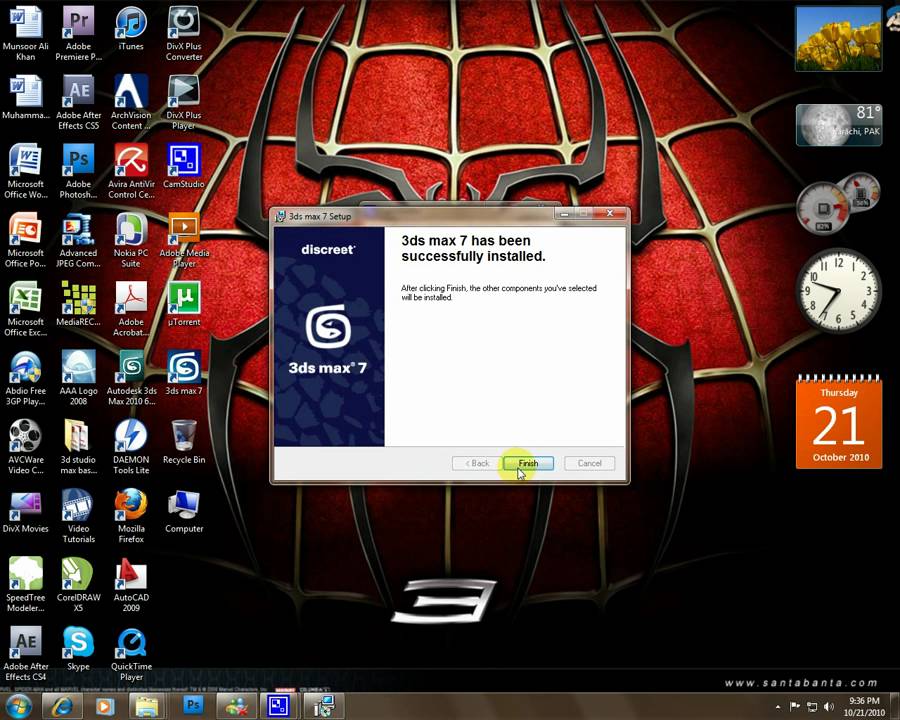900x720 pixels.
Task: Select the Adobe Media Player icon
Action: click(x=184, y=240)
